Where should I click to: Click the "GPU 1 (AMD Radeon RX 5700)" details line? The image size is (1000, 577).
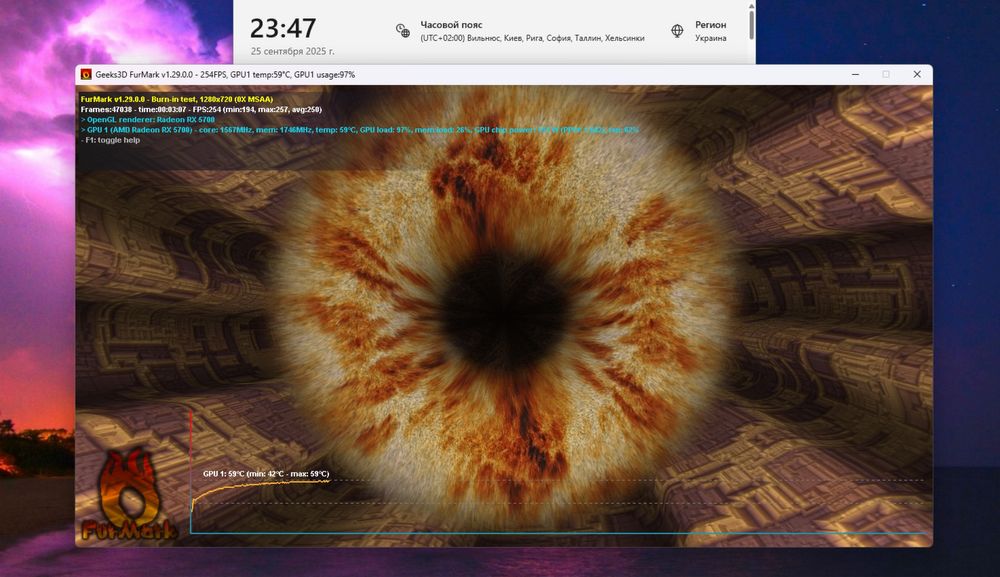click(x=359, y=130)
